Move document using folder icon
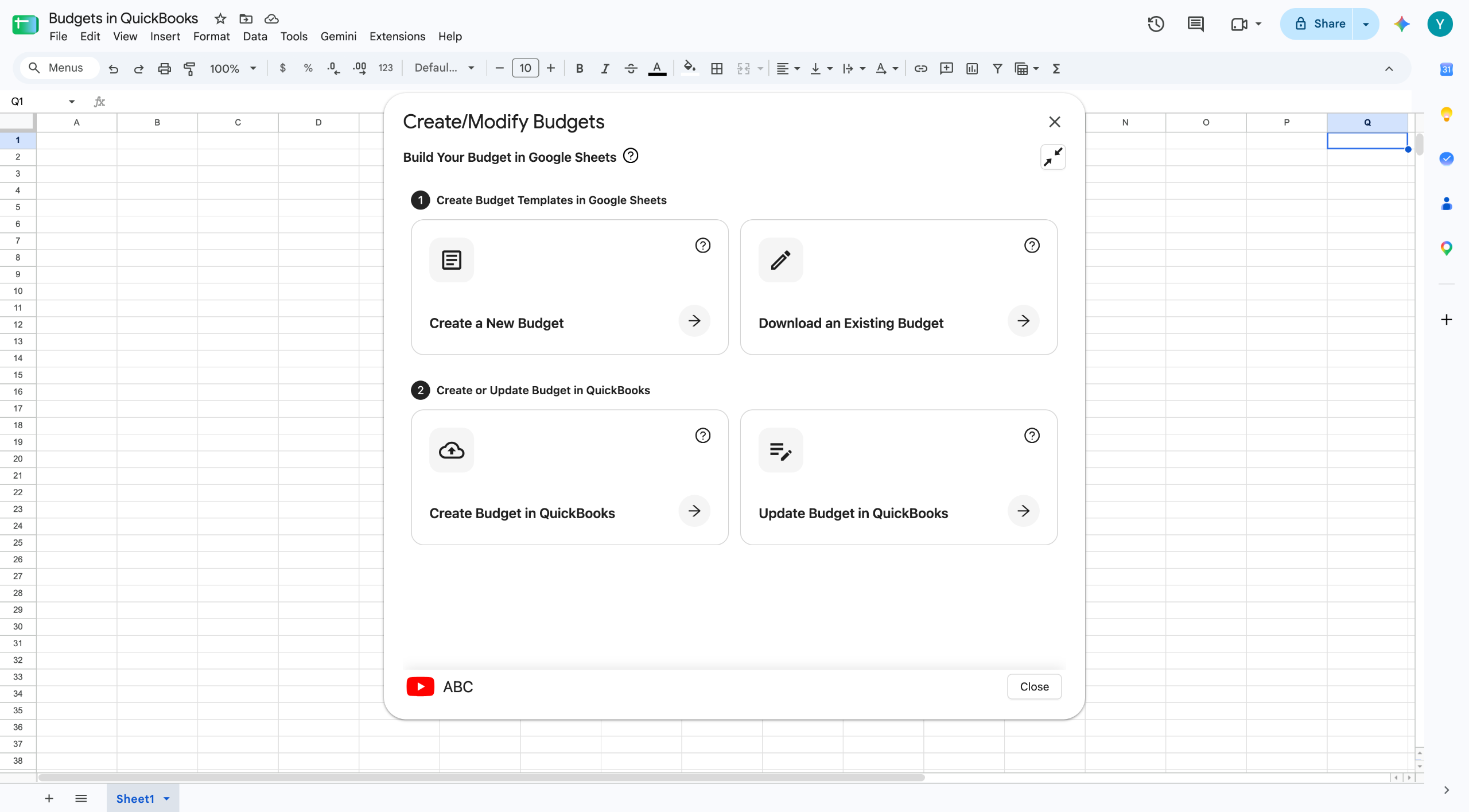The image size is (1469, 812). point(246,19)
